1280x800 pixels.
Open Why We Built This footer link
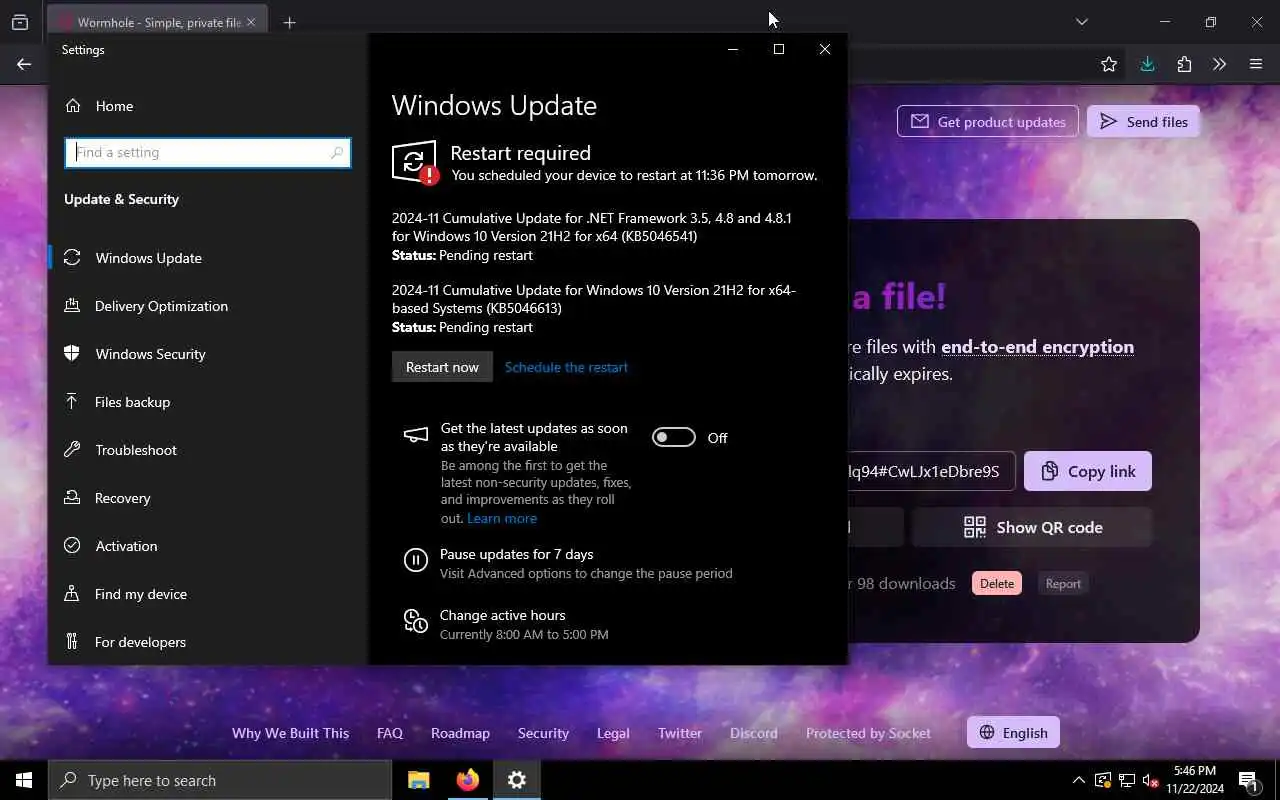[290, 733]
